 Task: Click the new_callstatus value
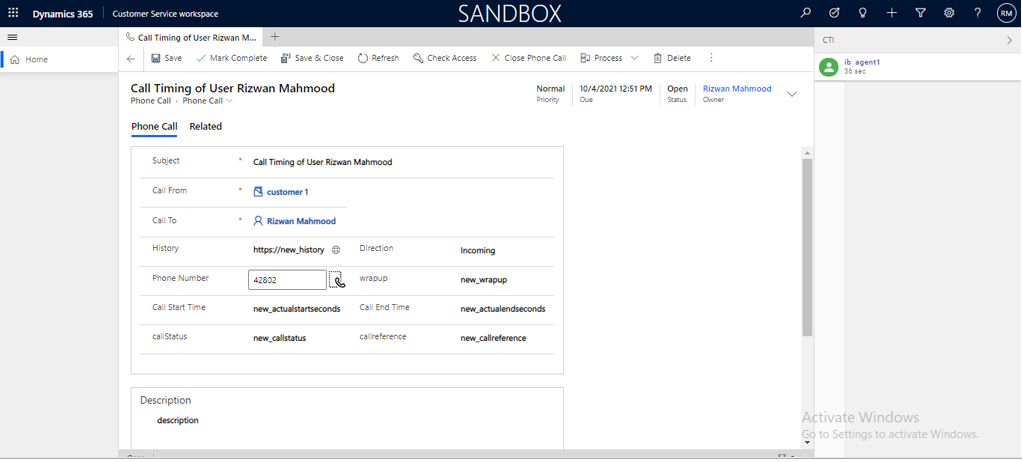click(x=280, y=338)
